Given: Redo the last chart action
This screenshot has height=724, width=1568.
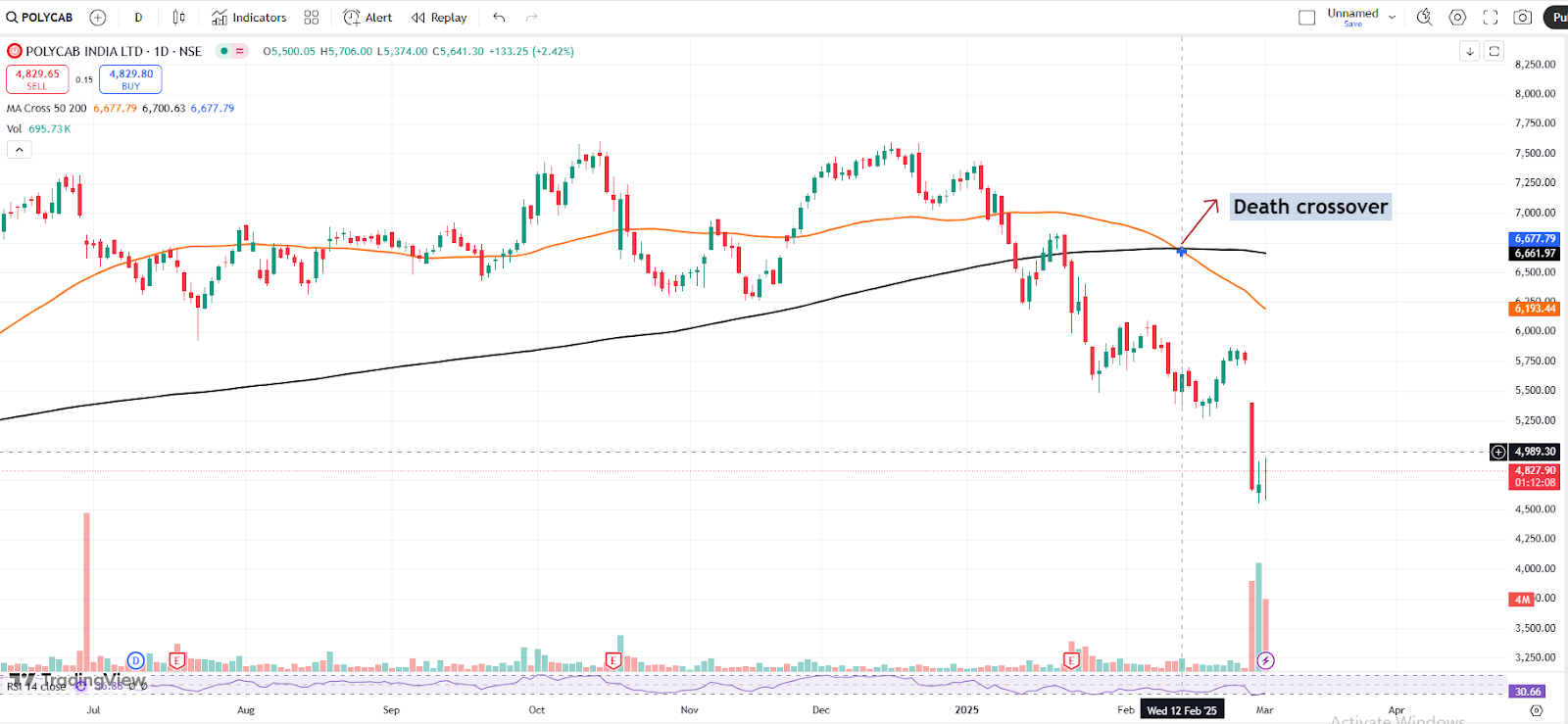Looking at the screenshot, I should coord(532,18).
